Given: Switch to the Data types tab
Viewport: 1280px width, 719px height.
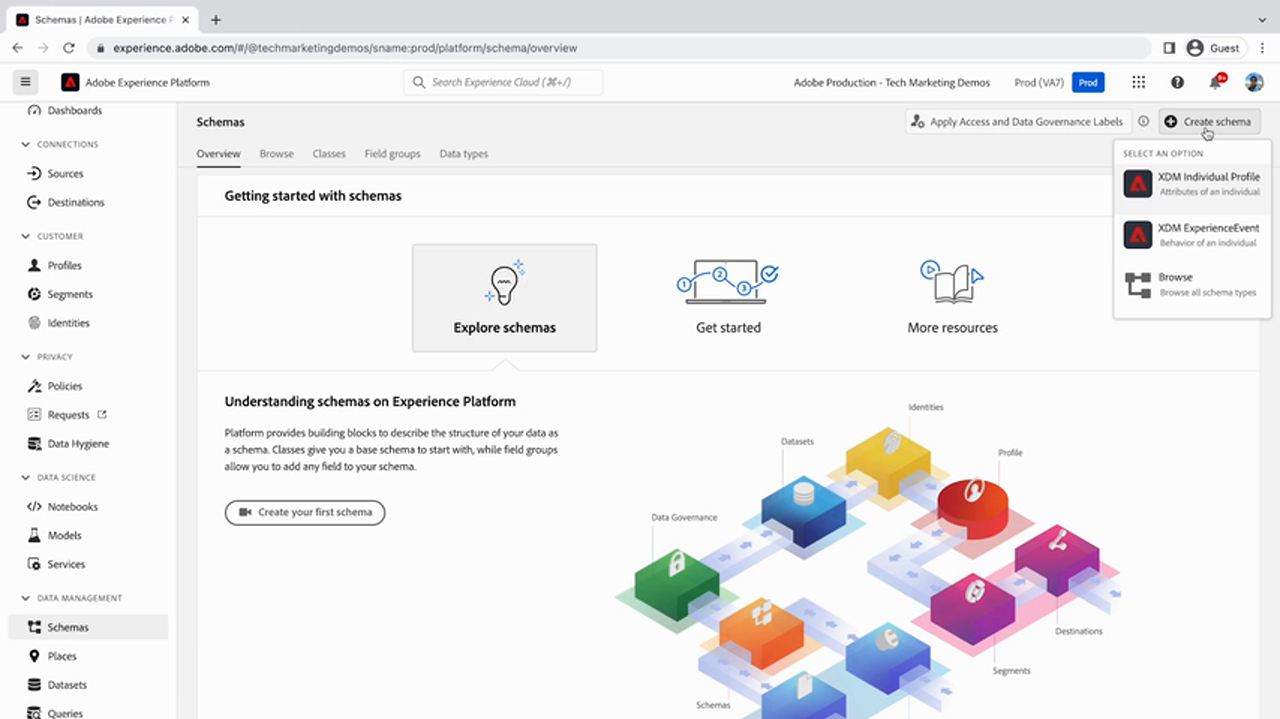Looking at the screenshot, I should click(464, 154).
